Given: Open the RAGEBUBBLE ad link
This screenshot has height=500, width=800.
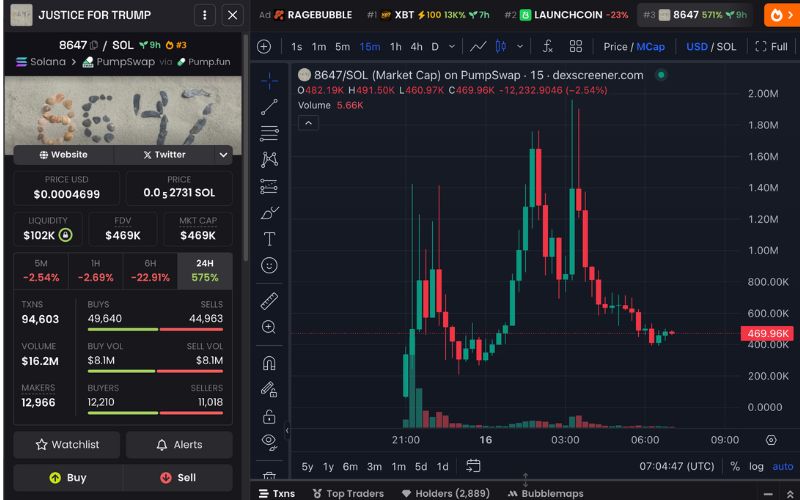Looking at the screenshot, I should [x=306, y=15].
